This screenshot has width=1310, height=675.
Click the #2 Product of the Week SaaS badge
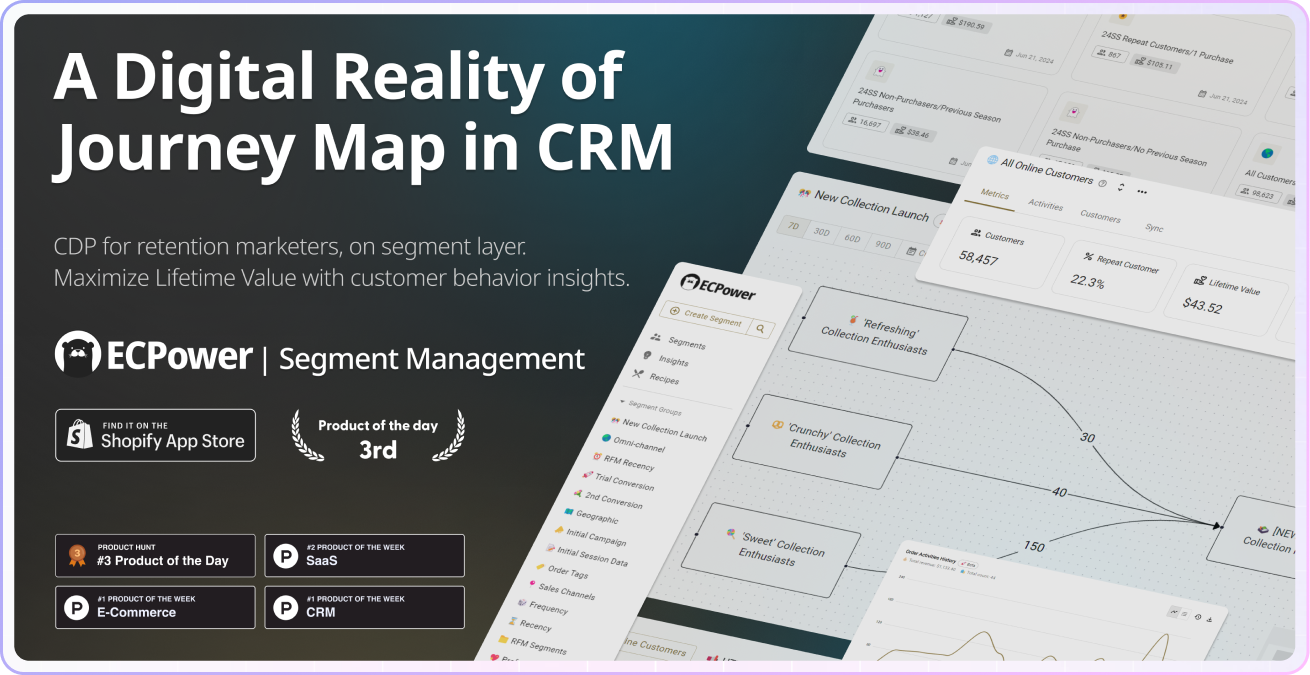tap(364, 555)
